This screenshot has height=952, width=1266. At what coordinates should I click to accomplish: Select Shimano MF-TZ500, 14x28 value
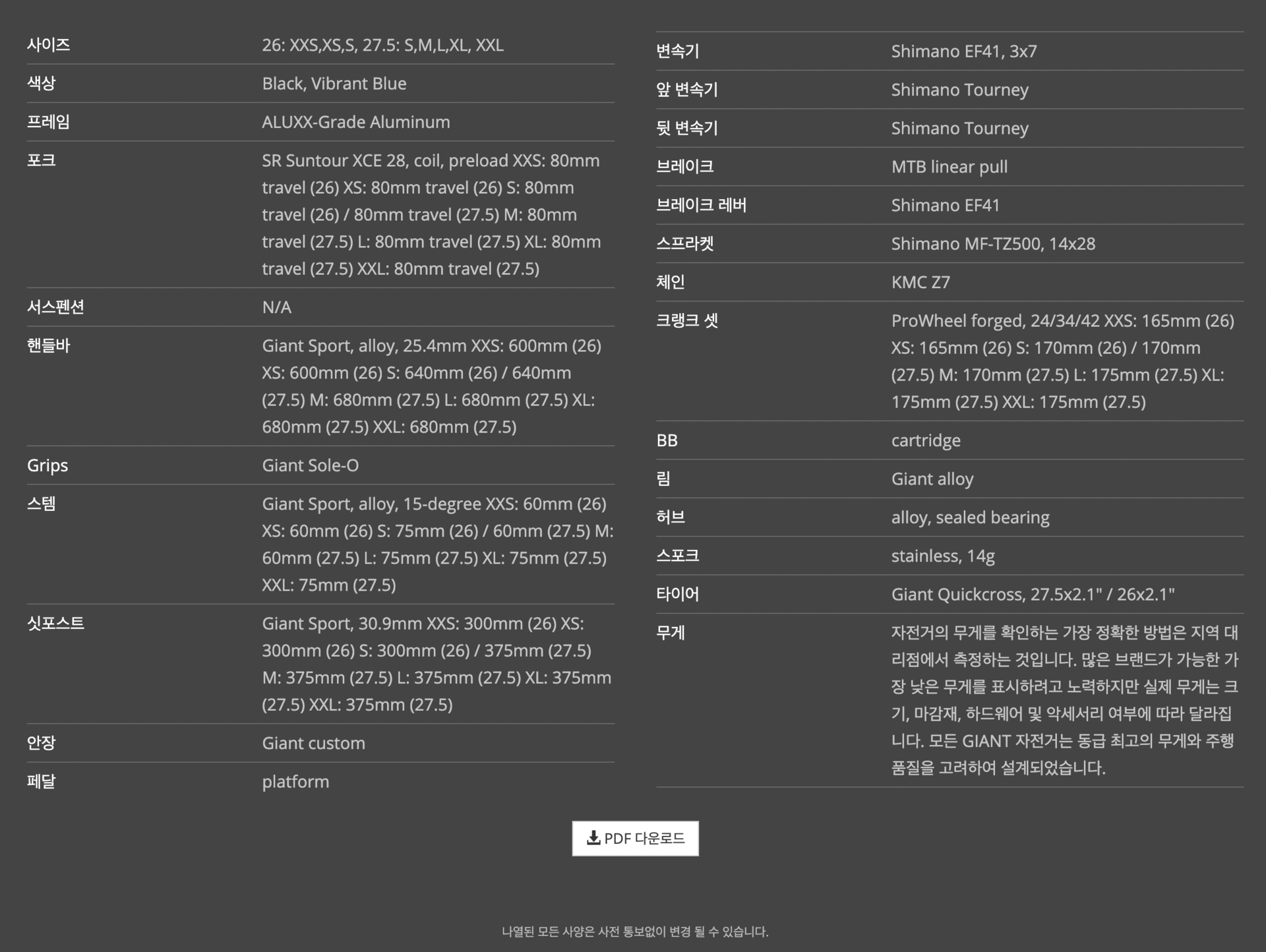[x=993, y=243]
